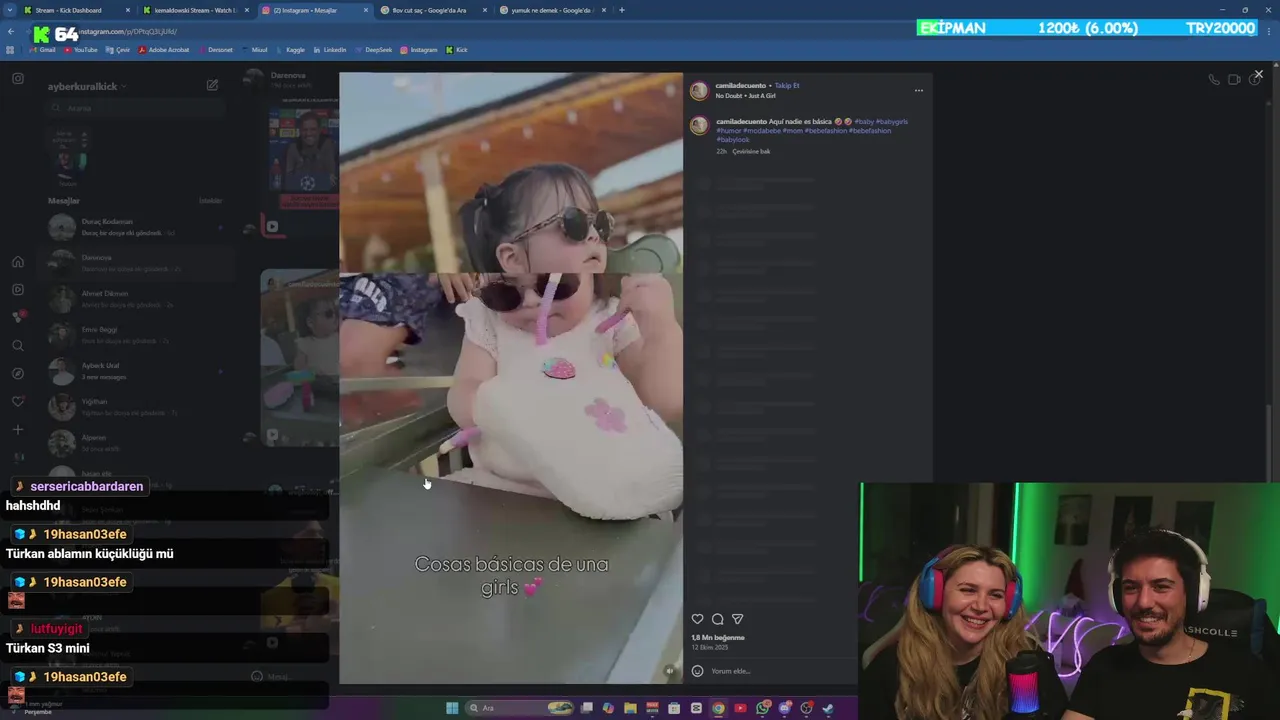Open Notifications heart icon in sidebar

(x=18, y=401)
